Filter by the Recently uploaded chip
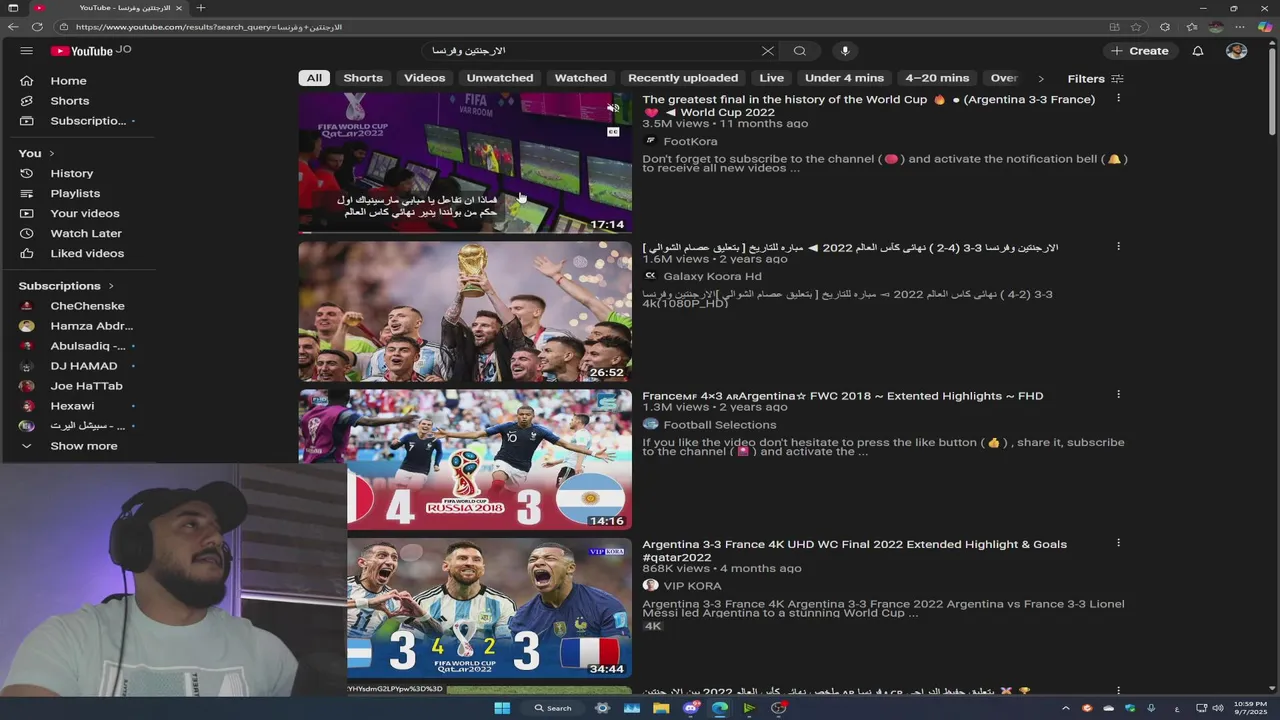Image resolution: width=1280 pixels, height=720 pixels. pos(683,78)
